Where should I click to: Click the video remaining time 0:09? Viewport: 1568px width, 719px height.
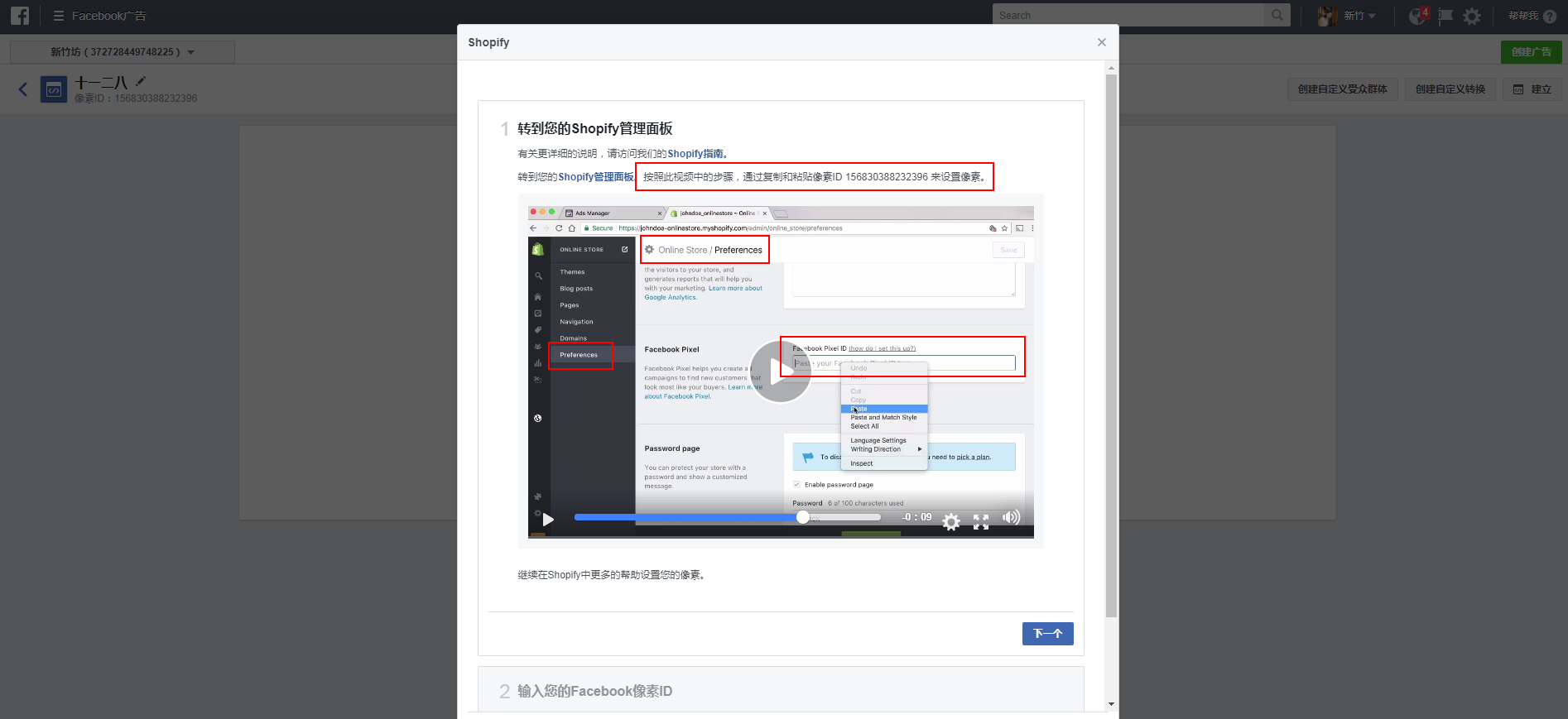pos(916,517)
